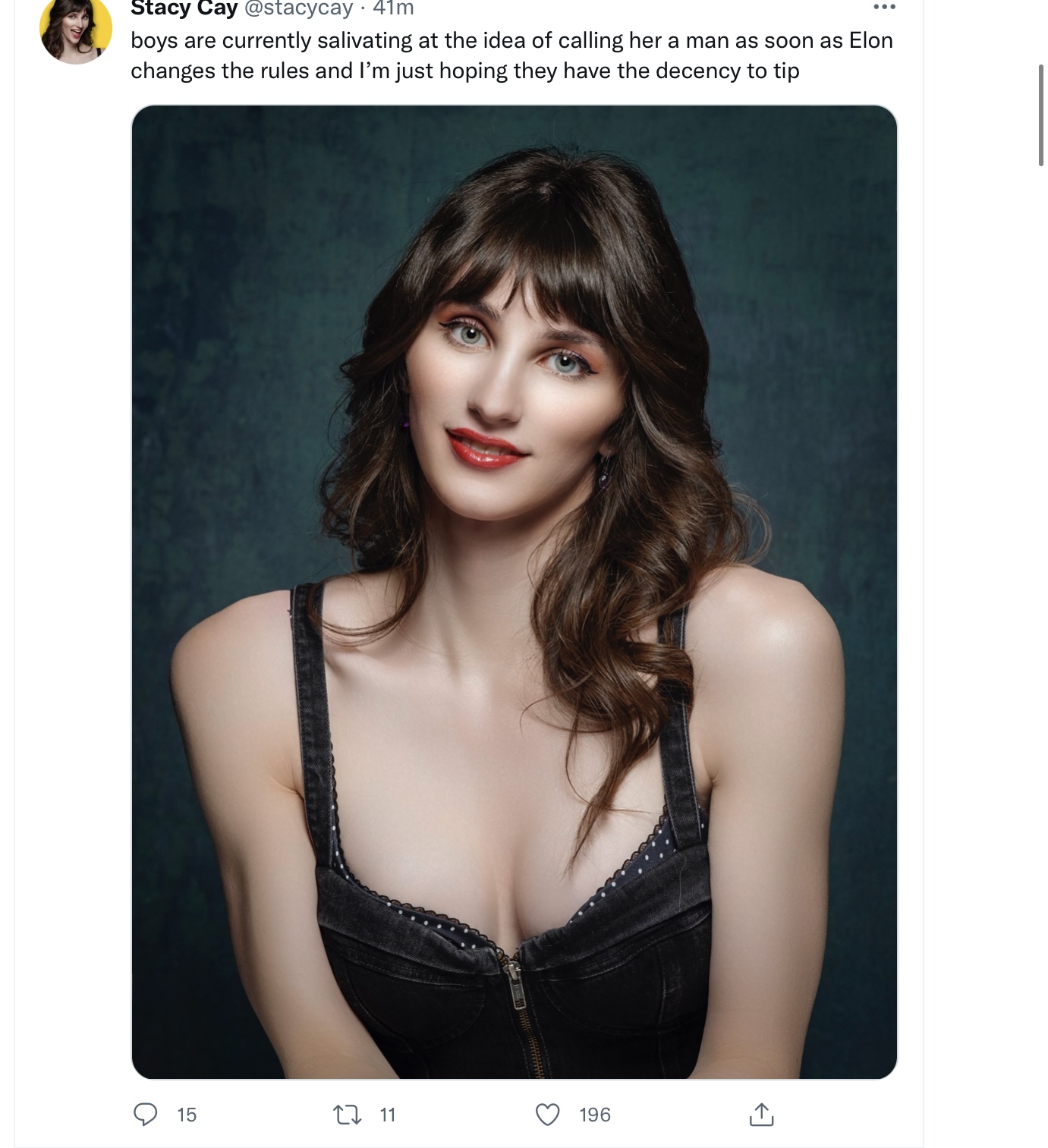Open the attached portrait photo
1048x1148 pixels.
point(515,592)
